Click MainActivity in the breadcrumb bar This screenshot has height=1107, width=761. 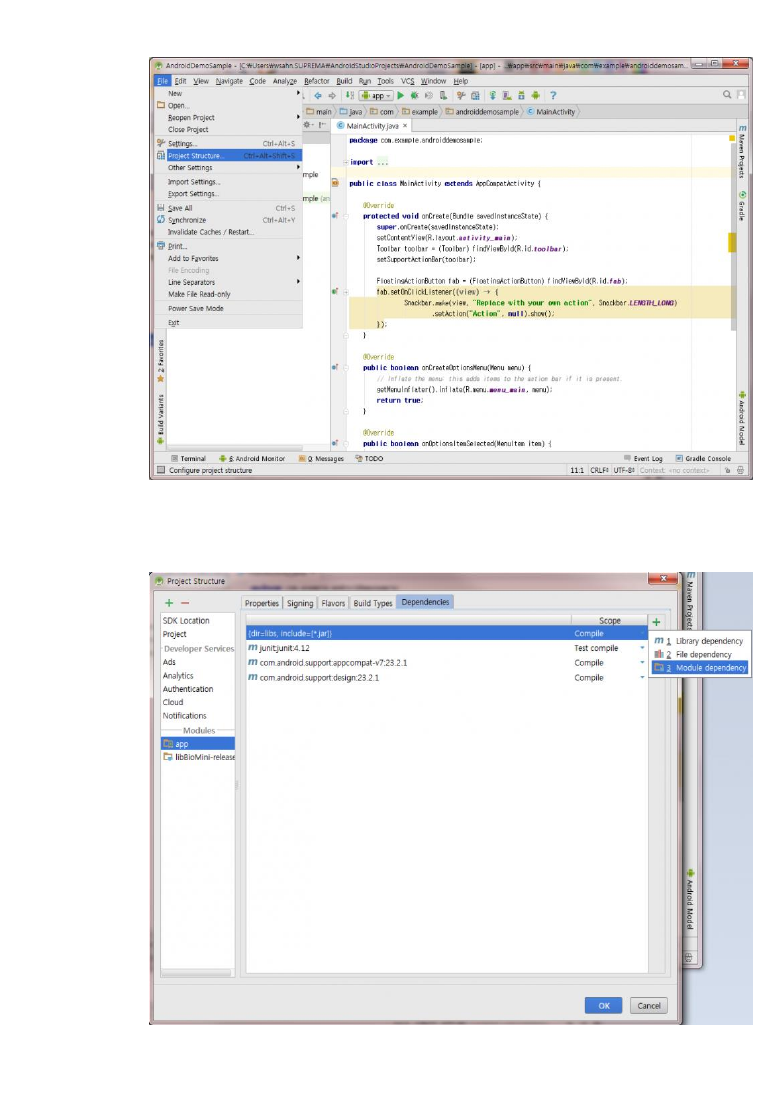(551, 112)
